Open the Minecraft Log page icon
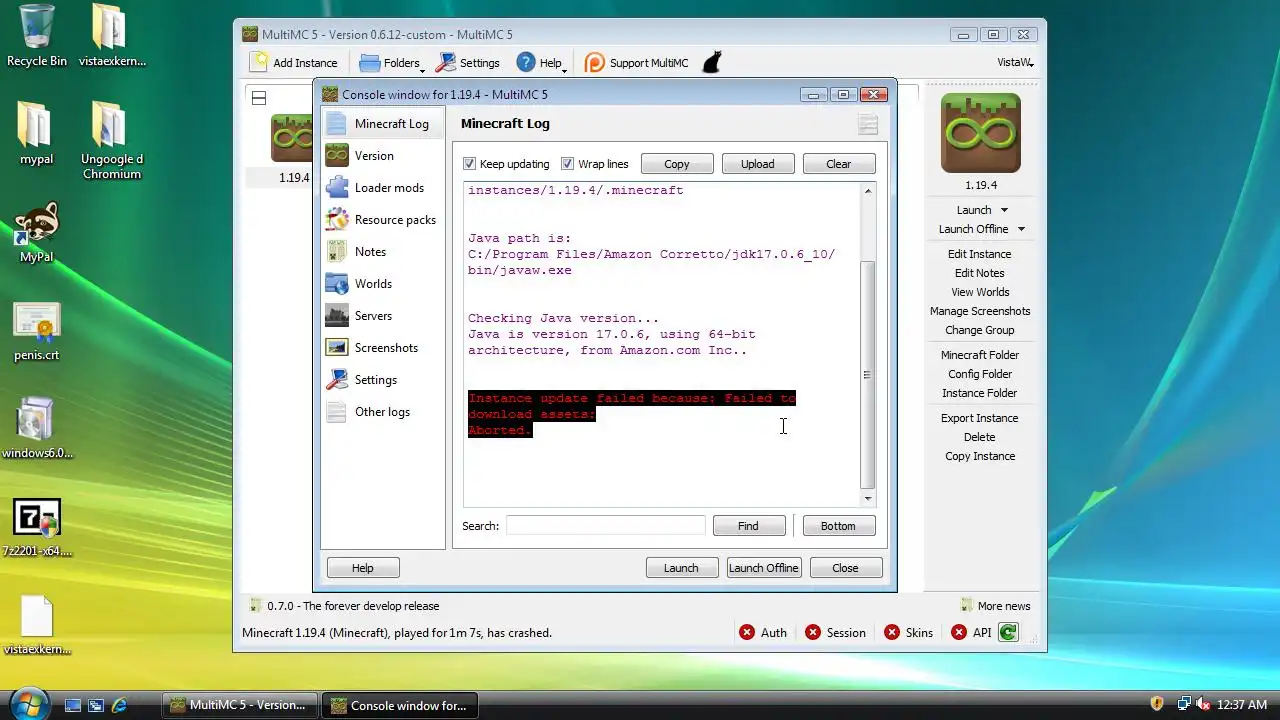The image size is (1280, 720). pyautogui.click(x=337, y=124)
